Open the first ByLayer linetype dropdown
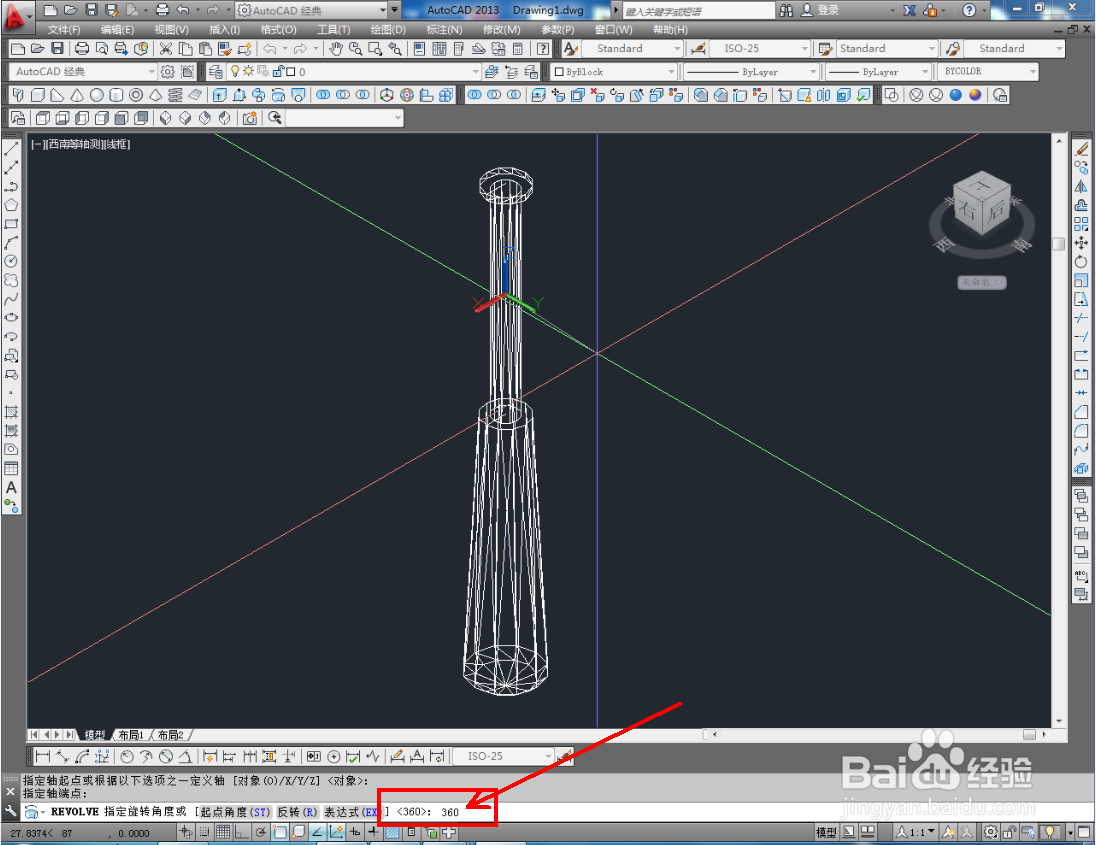The height and width of the screenshot is (845, 1096). pos(750,71)
